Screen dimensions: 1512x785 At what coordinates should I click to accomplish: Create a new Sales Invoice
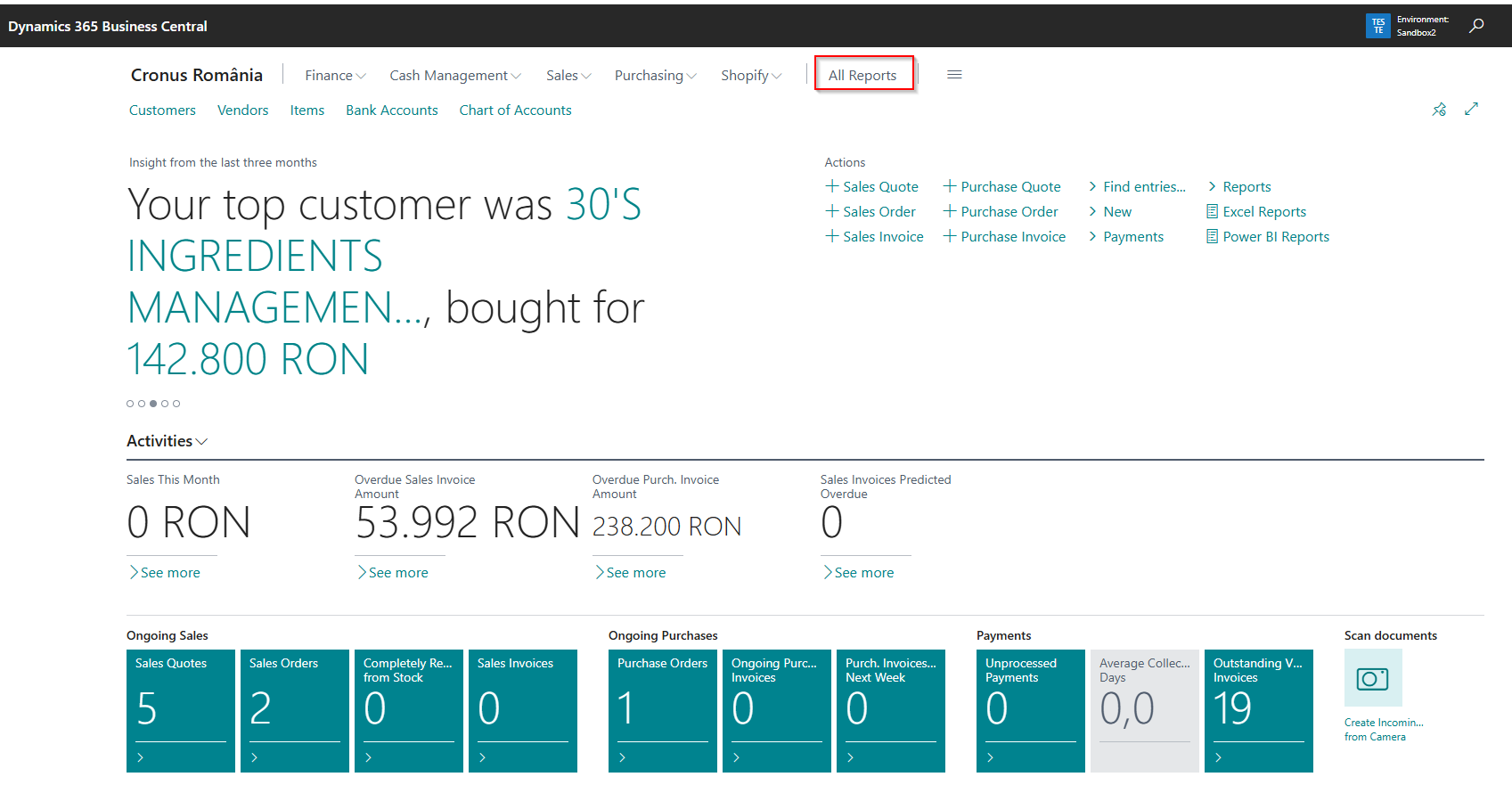(x=874, y=236)
